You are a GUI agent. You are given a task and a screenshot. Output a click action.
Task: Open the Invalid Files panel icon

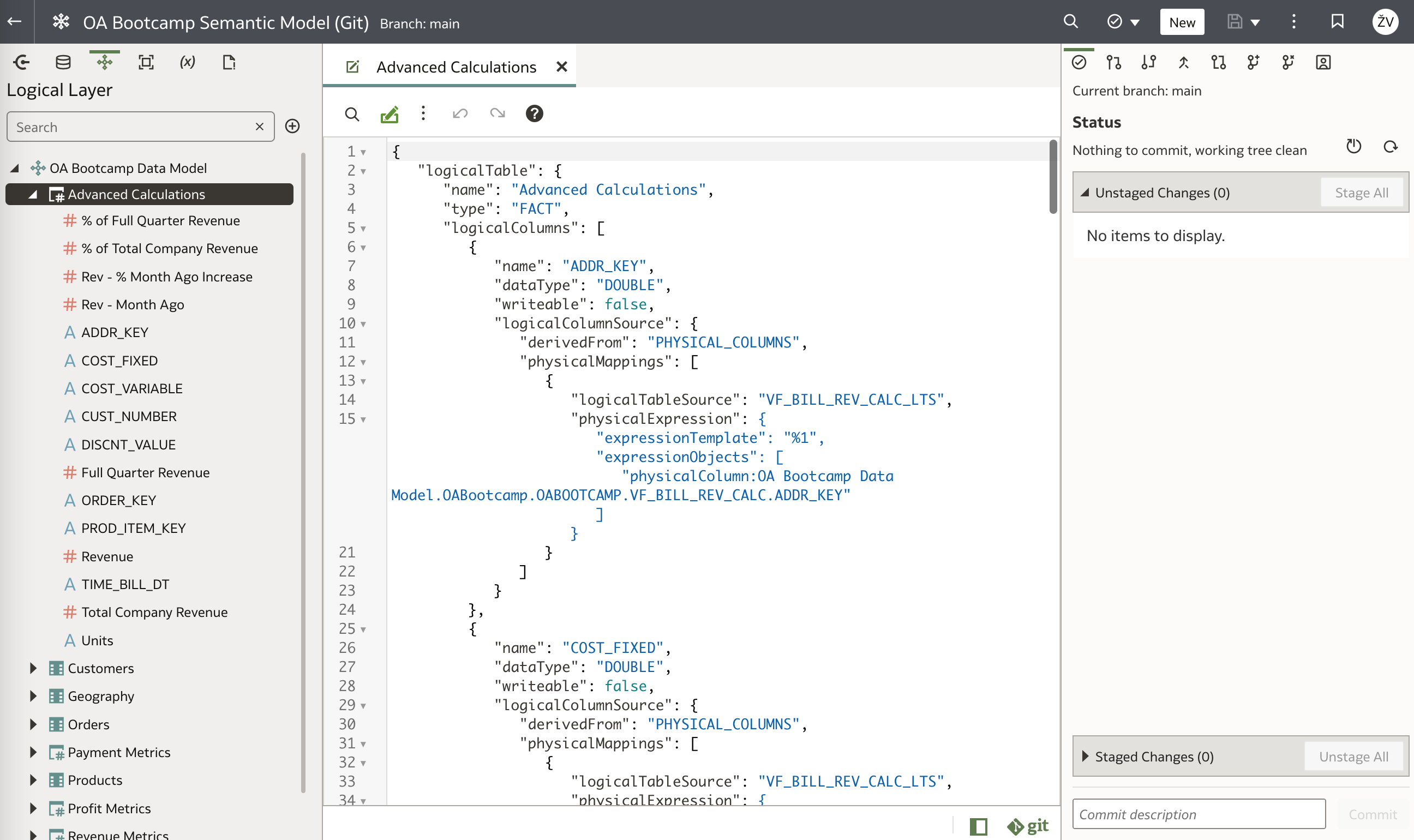[229, 62]
